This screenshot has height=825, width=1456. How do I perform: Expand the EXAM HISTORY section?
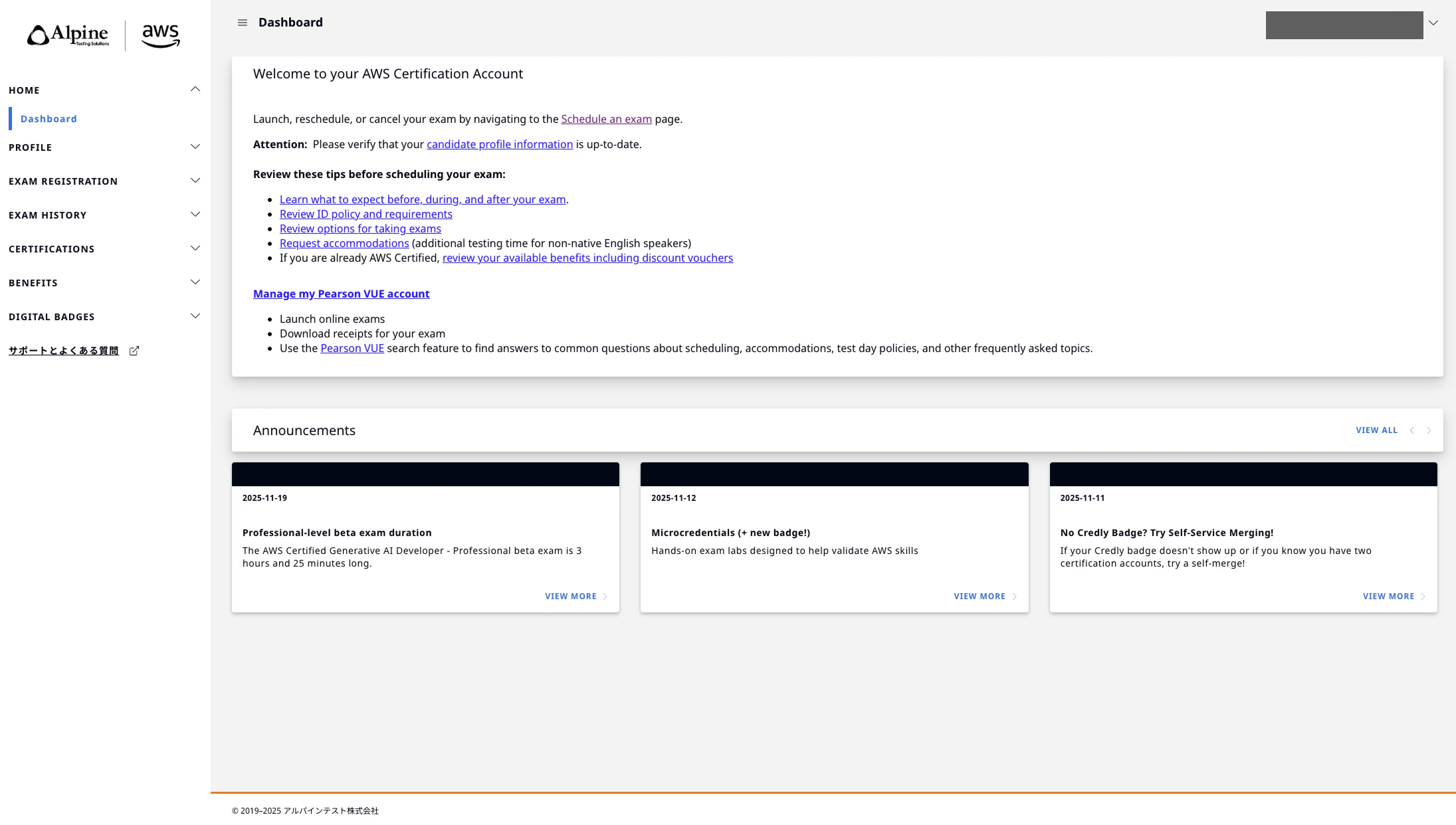[104, 215]
